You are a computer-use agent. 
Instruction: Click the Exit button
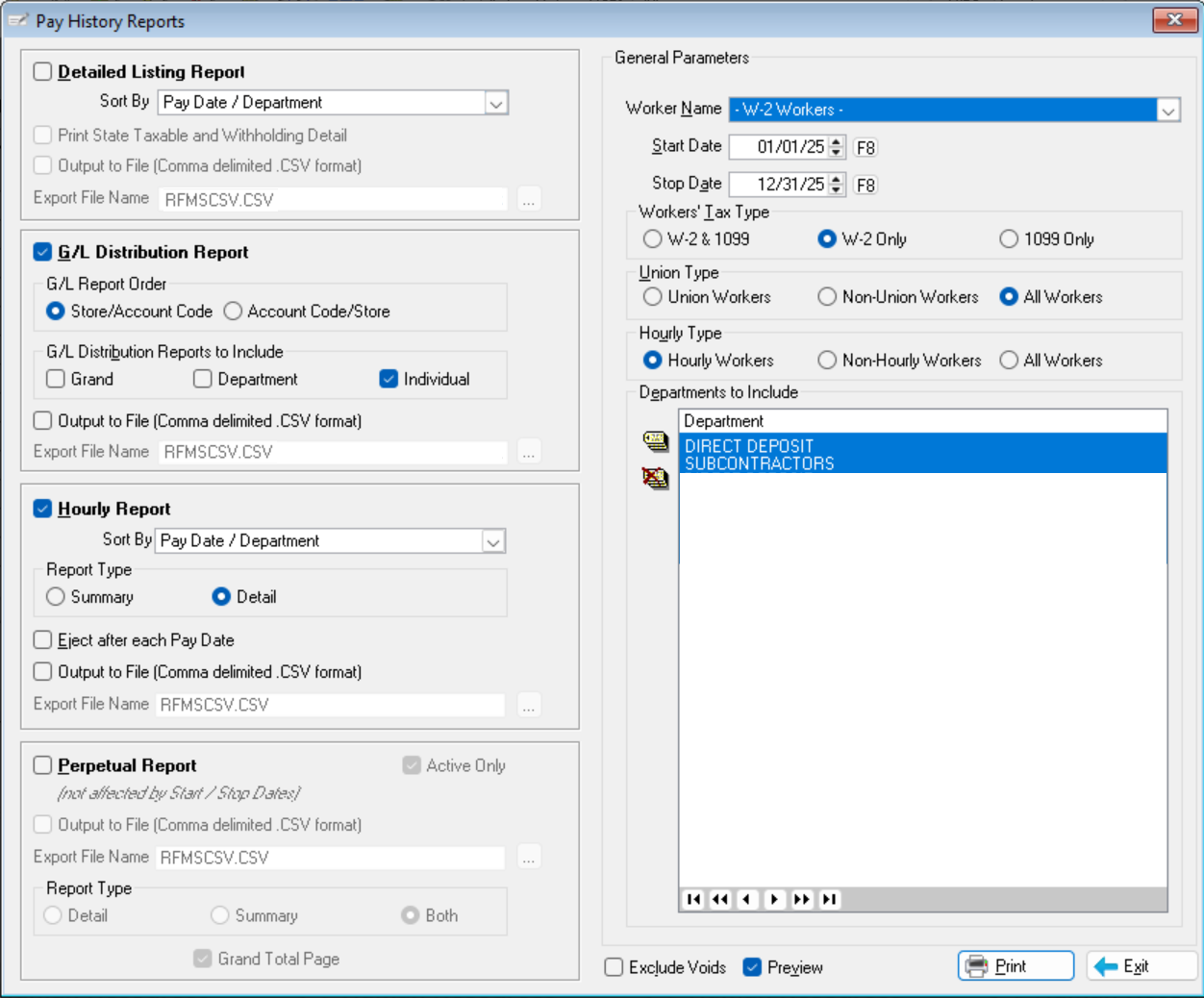click(x=1141, y=966)
